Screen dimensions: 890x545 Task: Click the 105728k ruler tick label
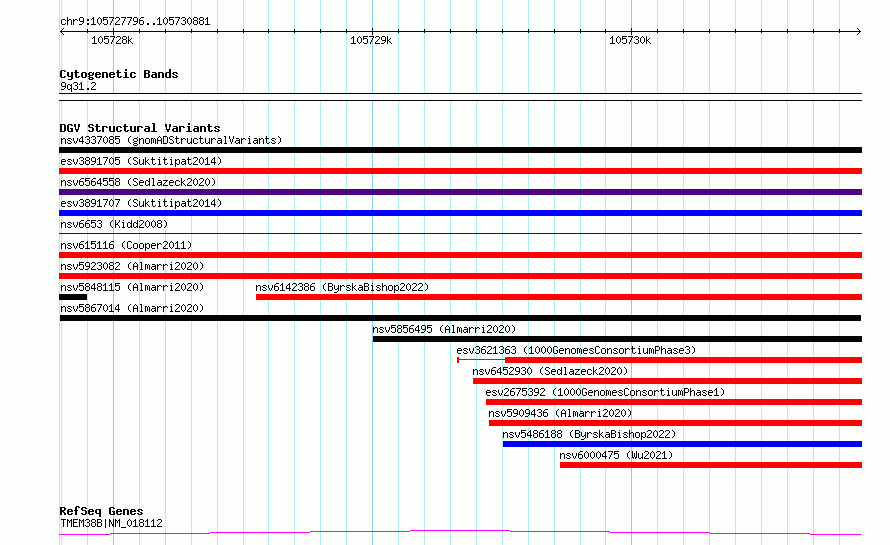tap(112, 40)
